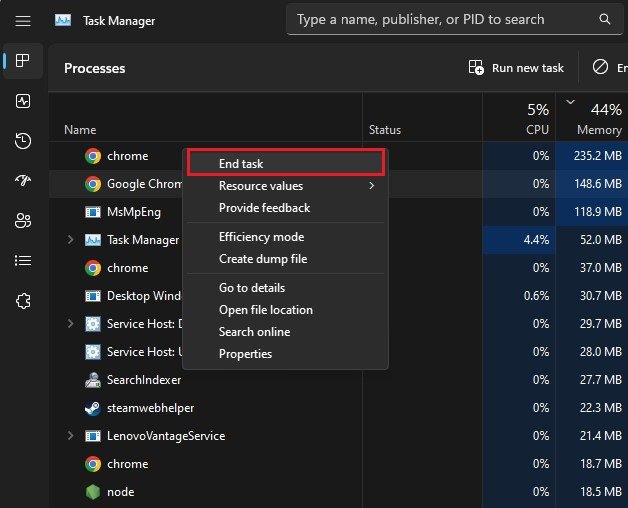Sort by the Status column header
Viewport: 628px width, 508px height.
click(385, 130)
